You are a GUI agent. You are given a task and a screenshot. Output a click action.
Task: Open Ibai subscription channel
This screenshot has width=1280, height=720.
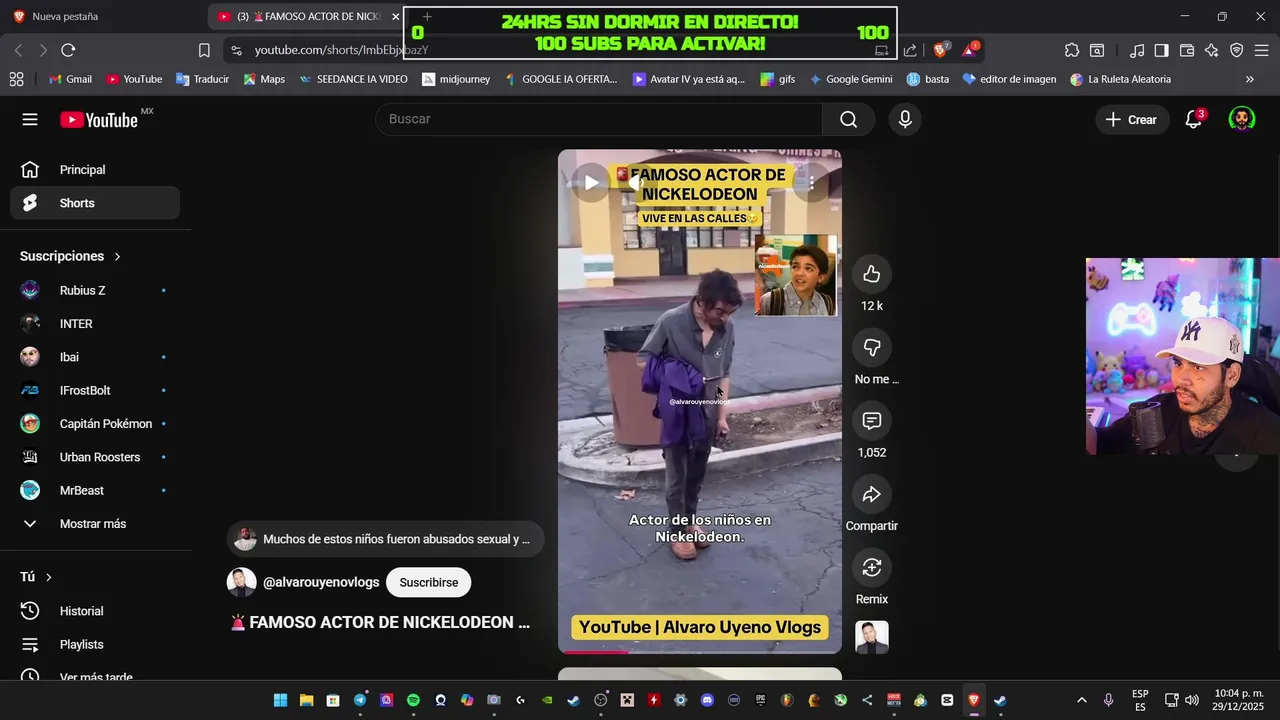[x=95, y=357]
